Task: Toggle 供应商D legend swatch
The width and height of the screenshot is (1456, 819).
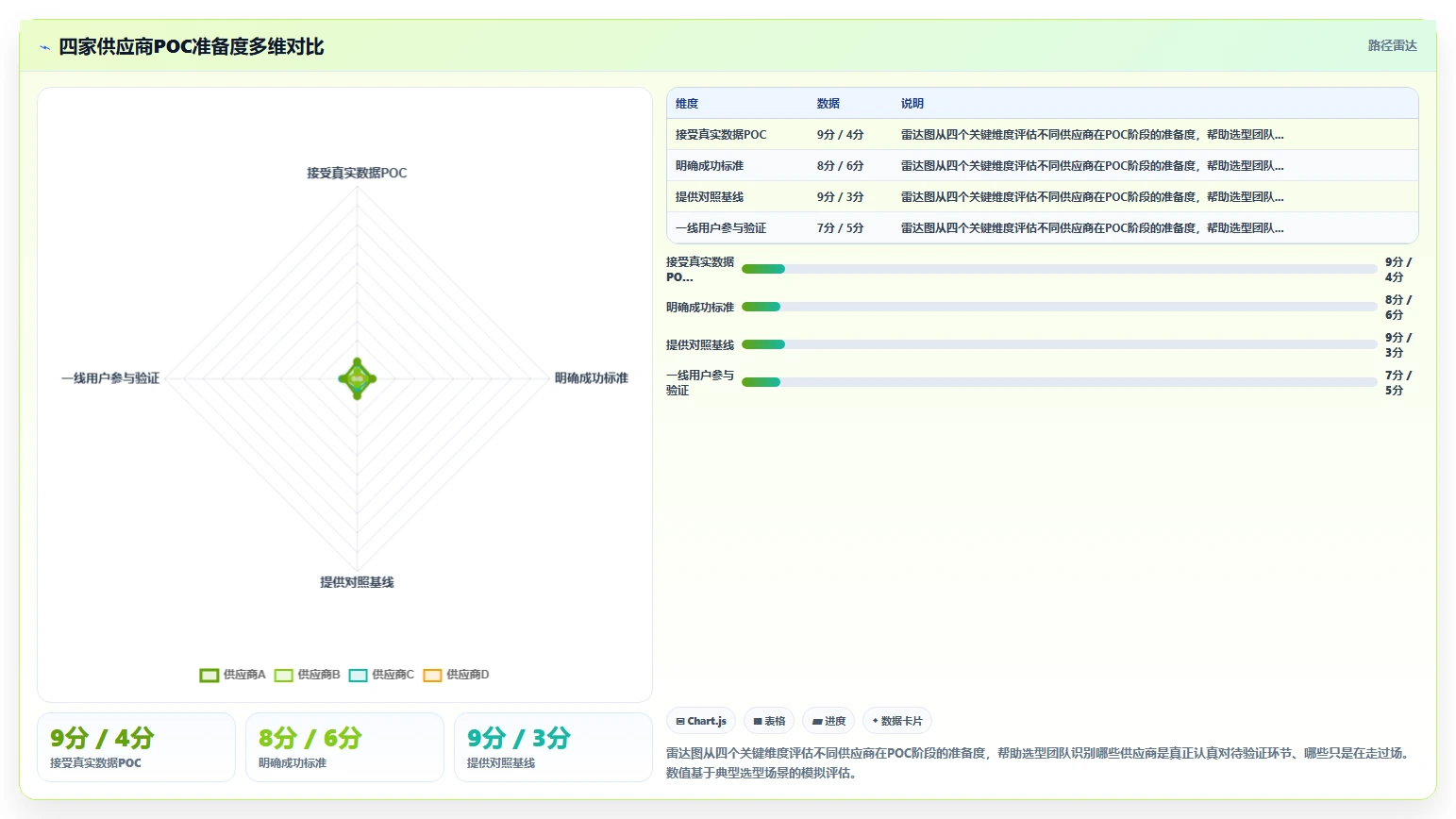Action: click(x=432, y=675)
